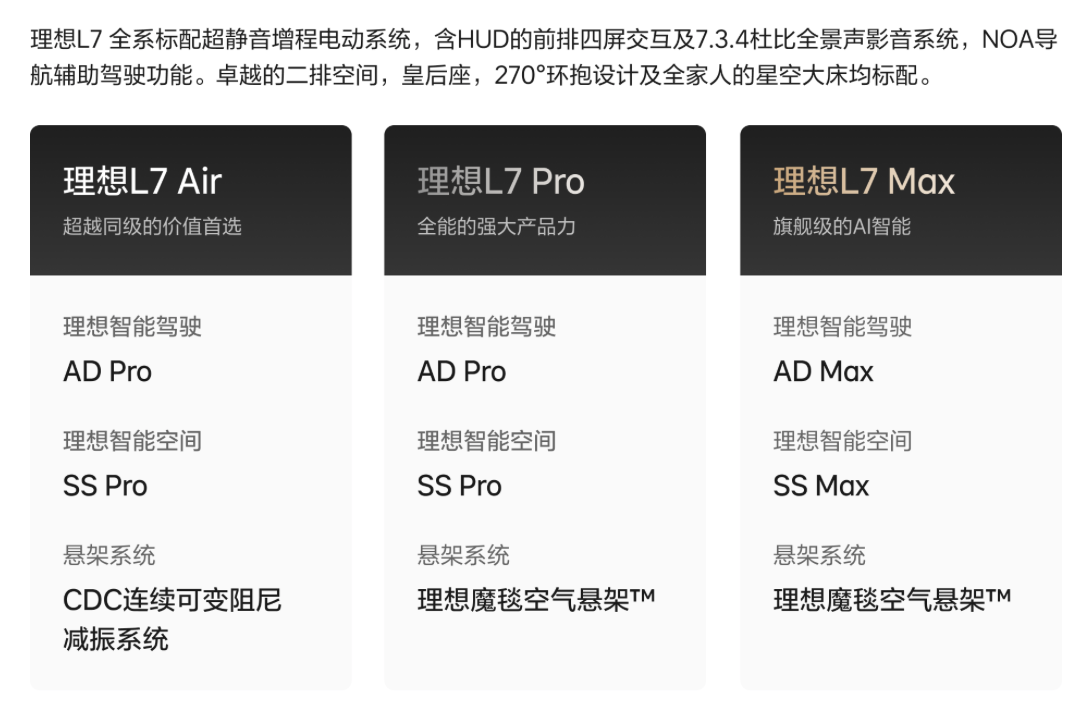Click the 理想L7 Max card title

tap(863, 181)
